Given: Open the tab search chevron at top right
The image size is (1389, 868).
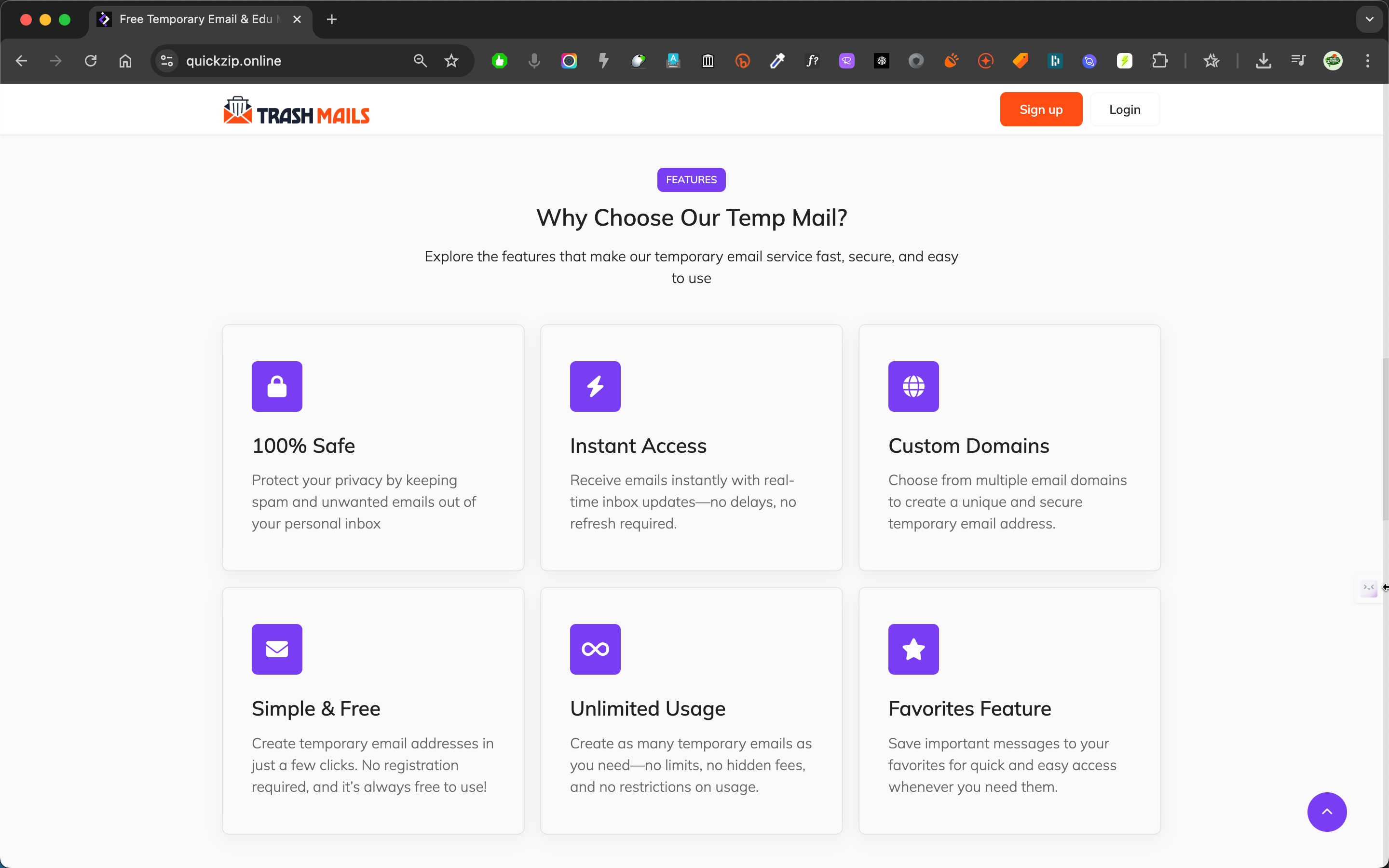Looking at the screenshot, I should 1370,19.
